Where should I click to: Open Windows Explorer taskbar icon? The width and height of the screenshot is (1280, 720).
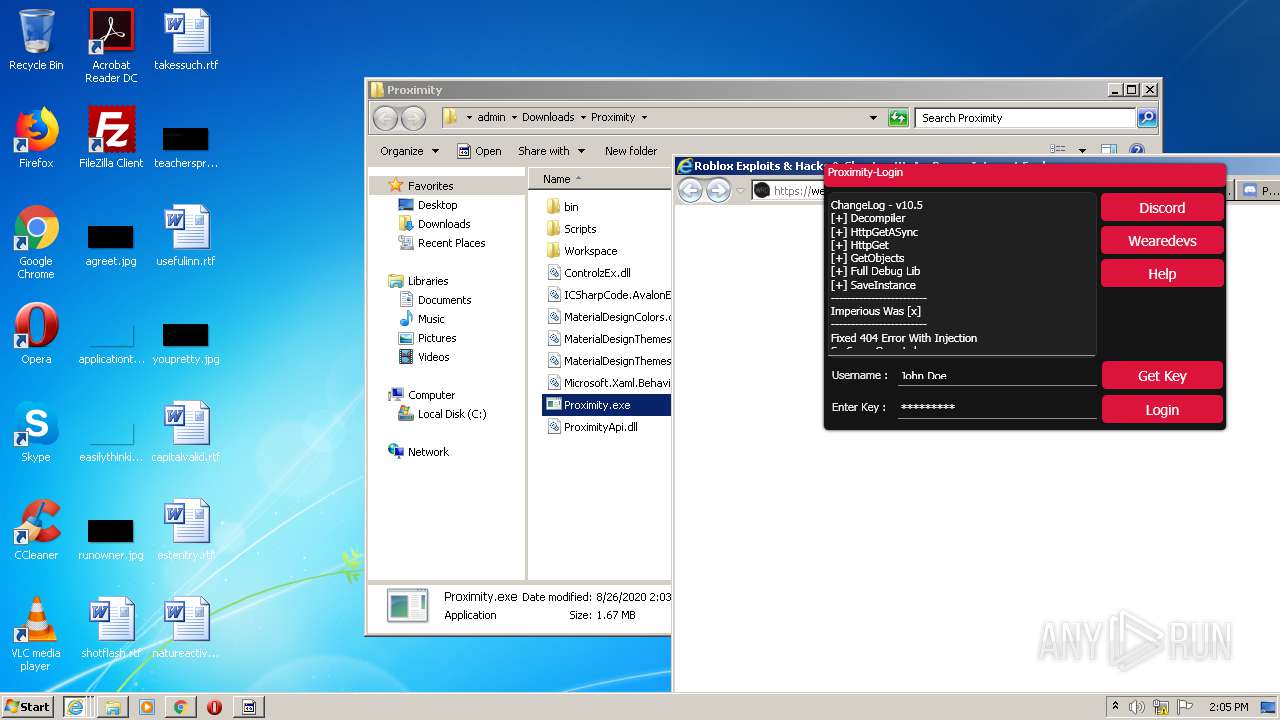tap(112, 707)
